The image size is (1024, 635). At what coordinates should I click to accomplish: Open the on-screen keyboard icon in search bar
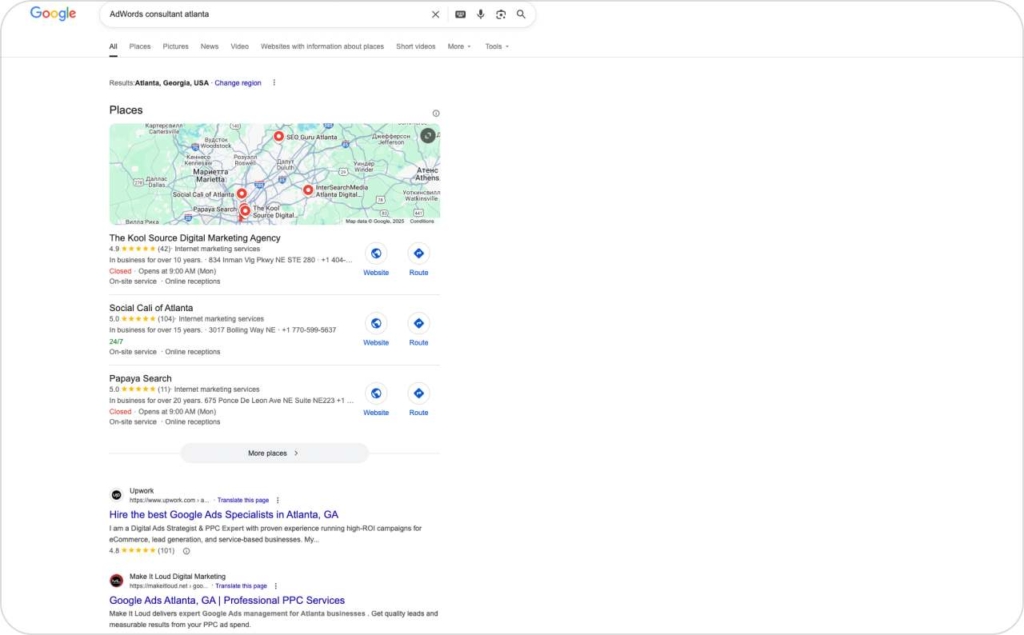461,14
